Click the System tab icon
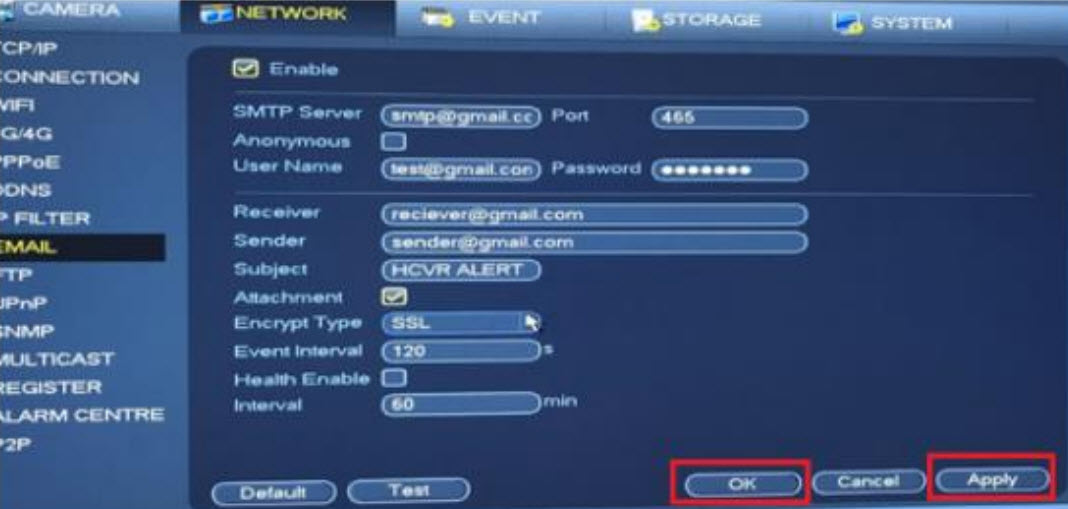Screen dimensions: 1068x509 tap(847, 23)
